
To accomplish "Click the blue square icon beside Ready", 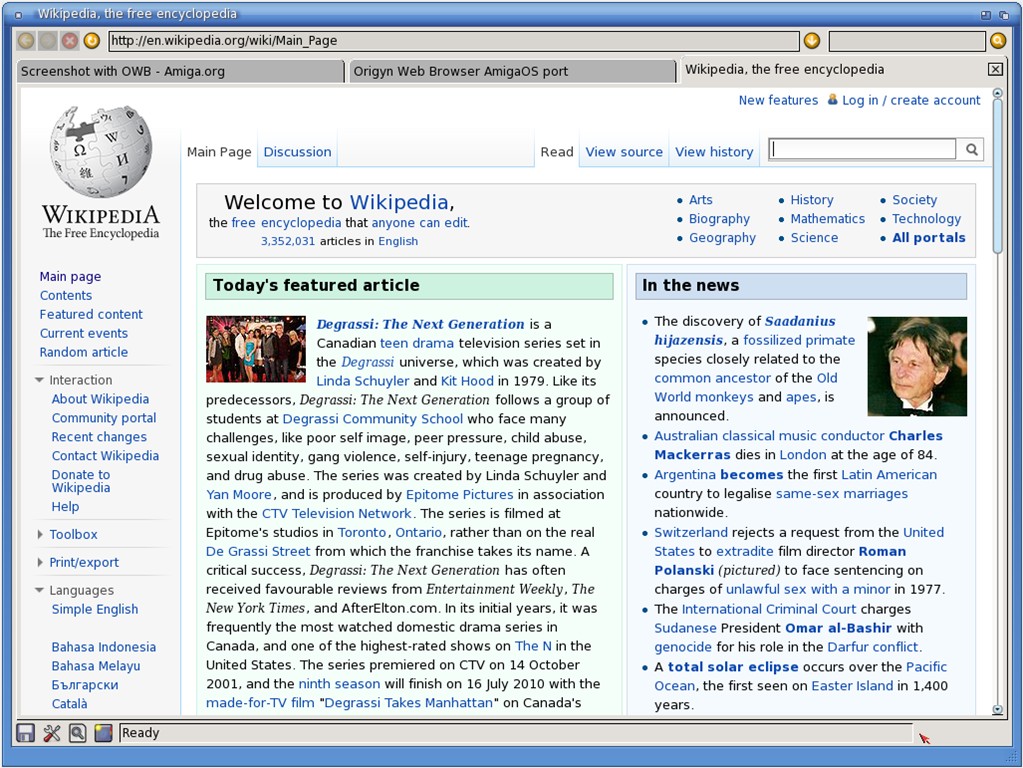I will point(104,733).
